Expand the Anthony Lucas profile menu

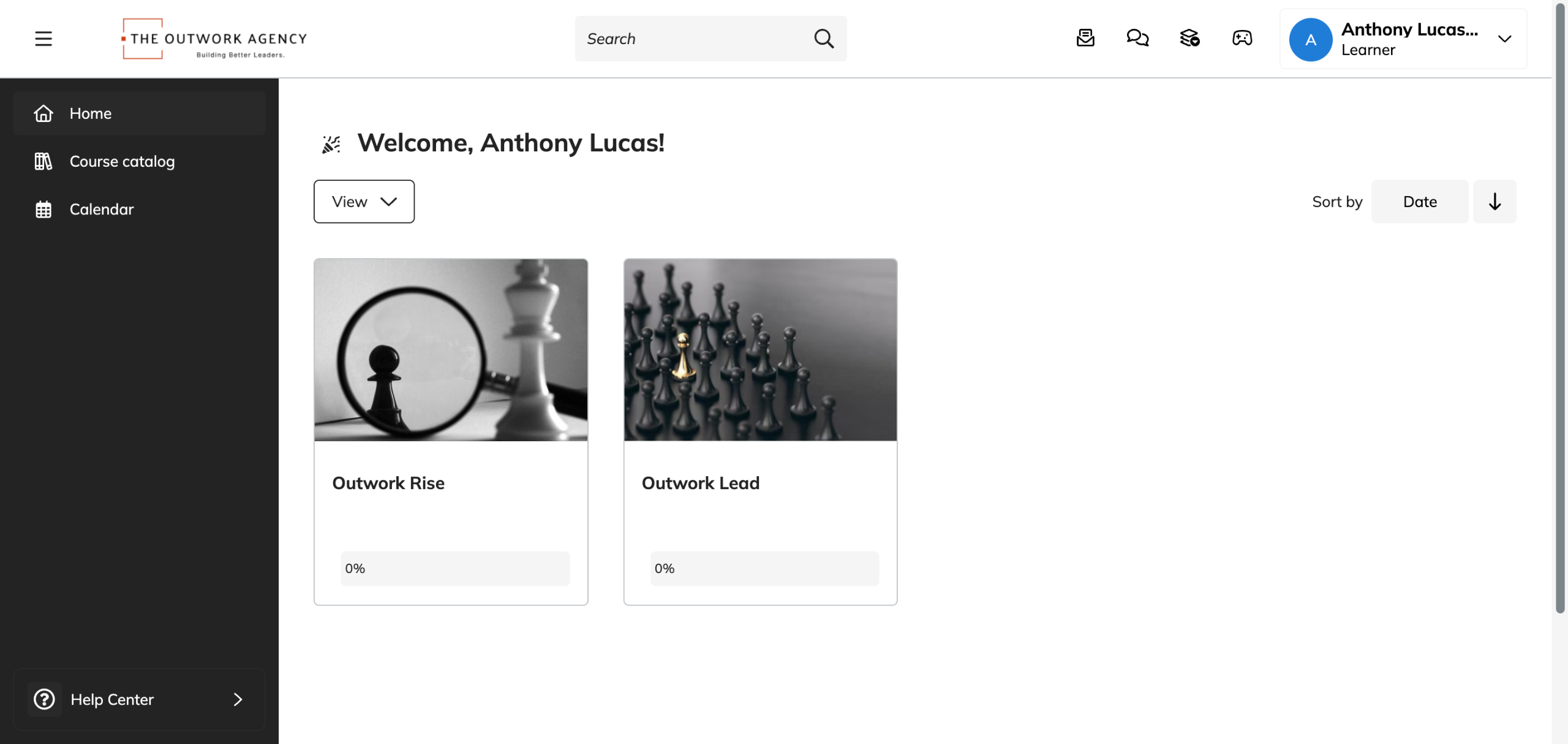click(x=1504, y=39)
